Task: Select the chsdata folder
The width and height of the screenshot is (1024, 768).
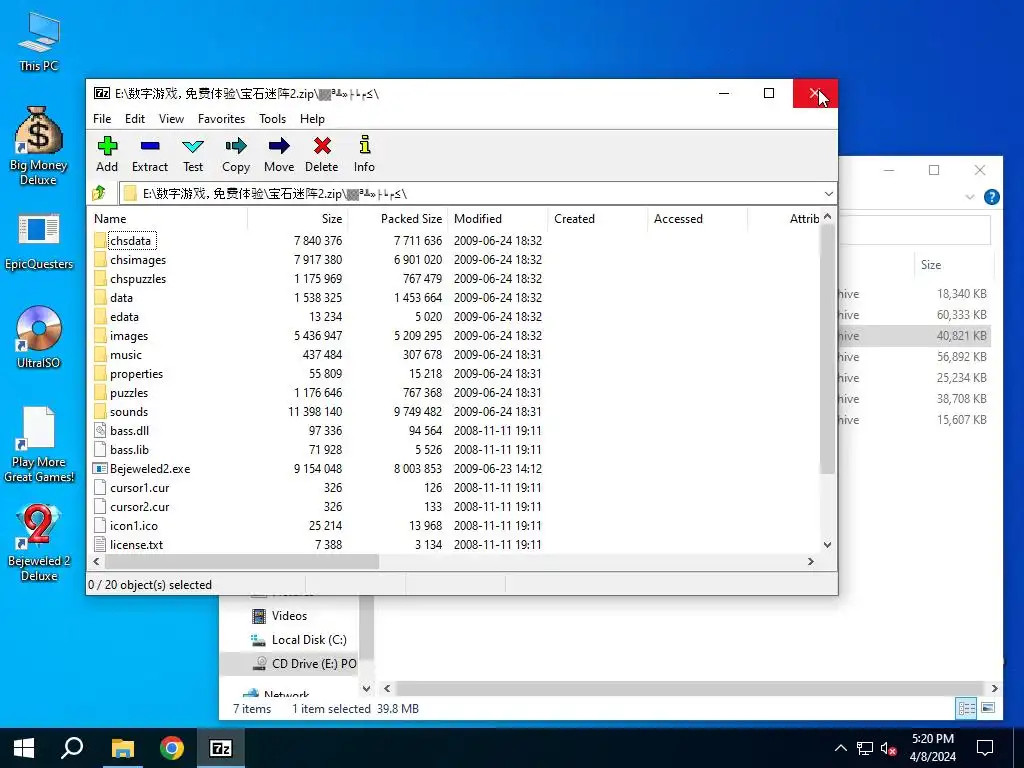Action: coord(130,240)
